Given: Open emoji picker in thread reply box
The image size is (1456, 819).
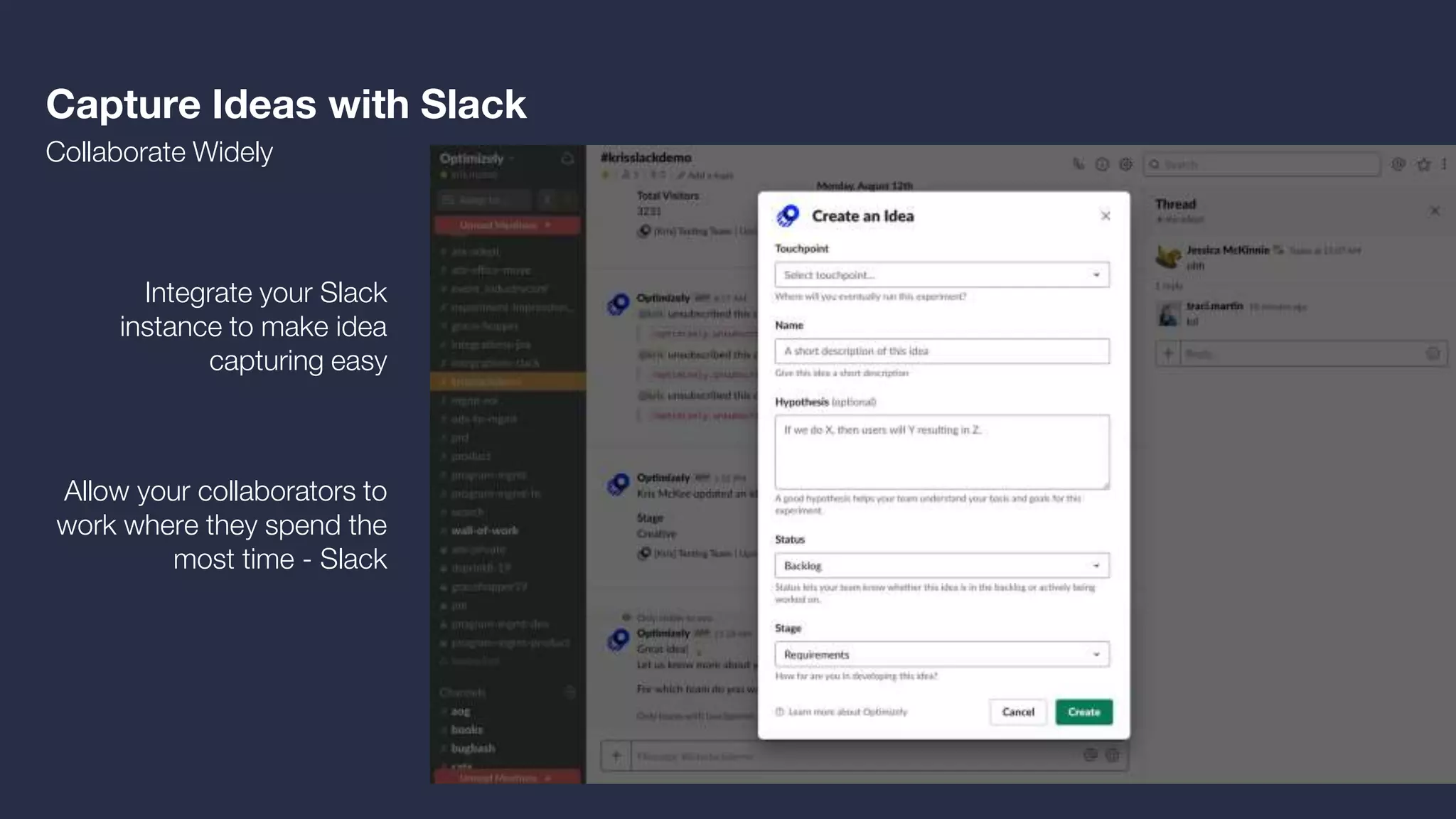Looking at the screenshot, I should pos(1433,353).
